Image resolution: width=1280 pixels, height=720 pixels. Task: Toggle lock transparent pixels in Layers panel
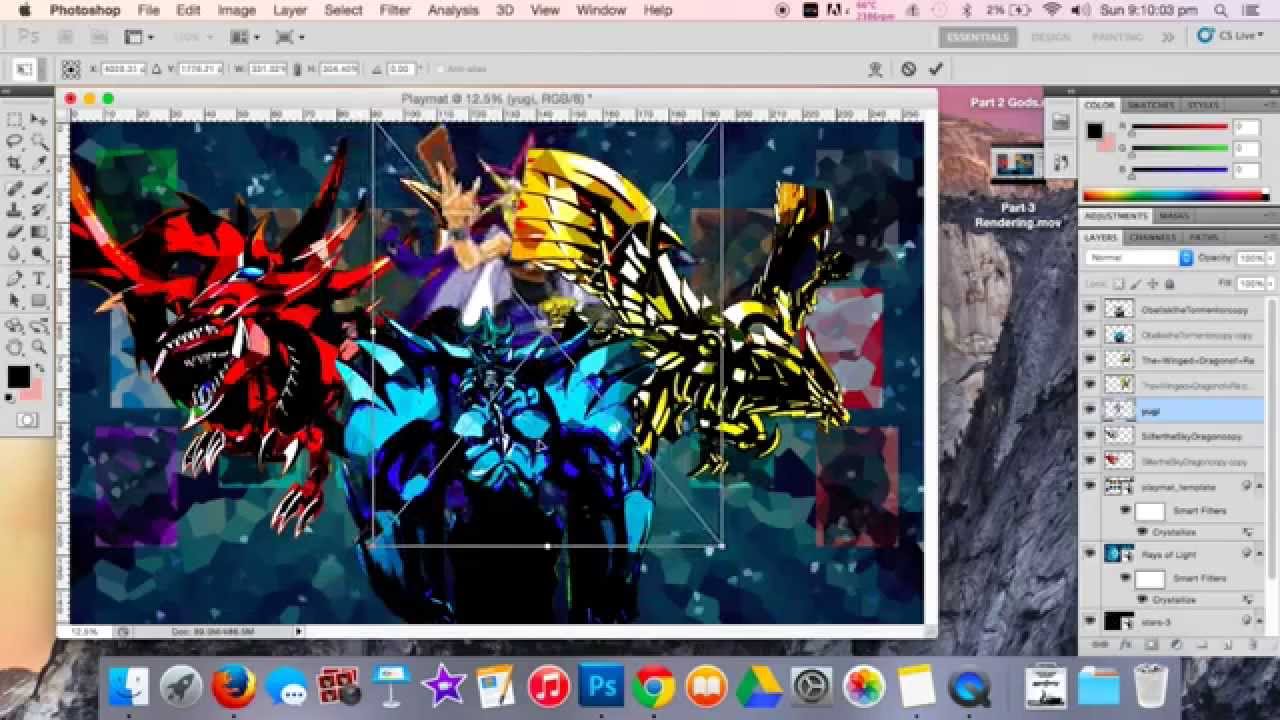1119,284
